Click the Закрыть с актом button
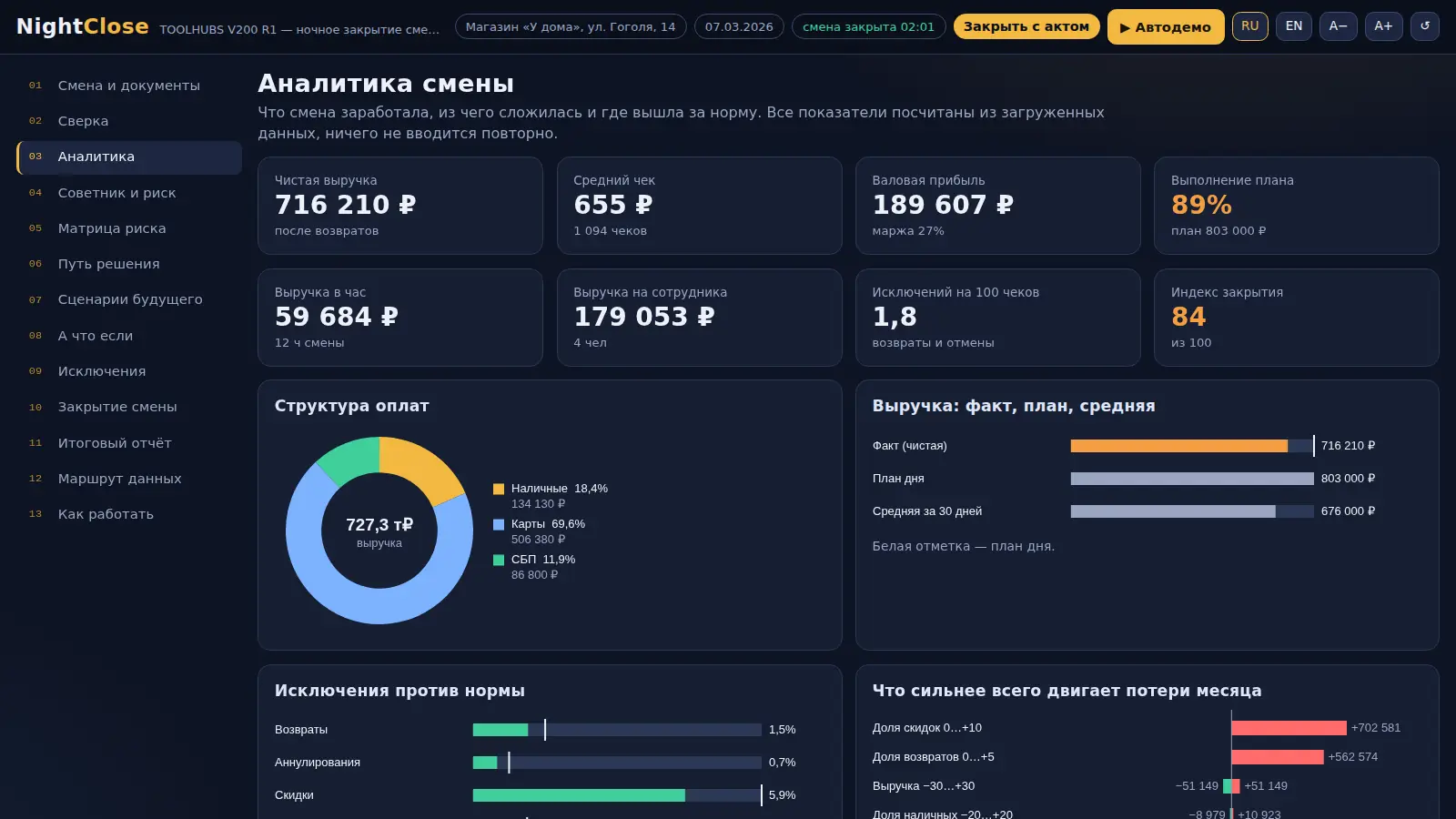 point(1026,26)
